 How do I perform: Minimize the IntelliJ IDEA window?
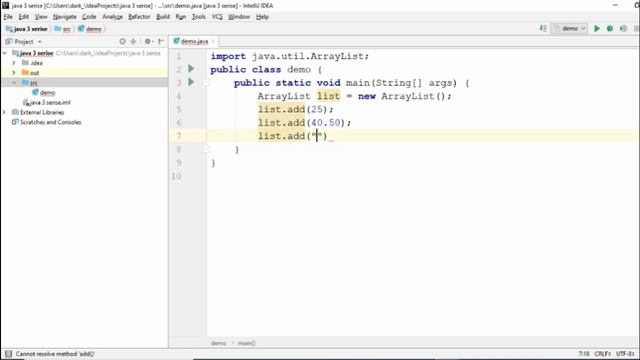616,5
